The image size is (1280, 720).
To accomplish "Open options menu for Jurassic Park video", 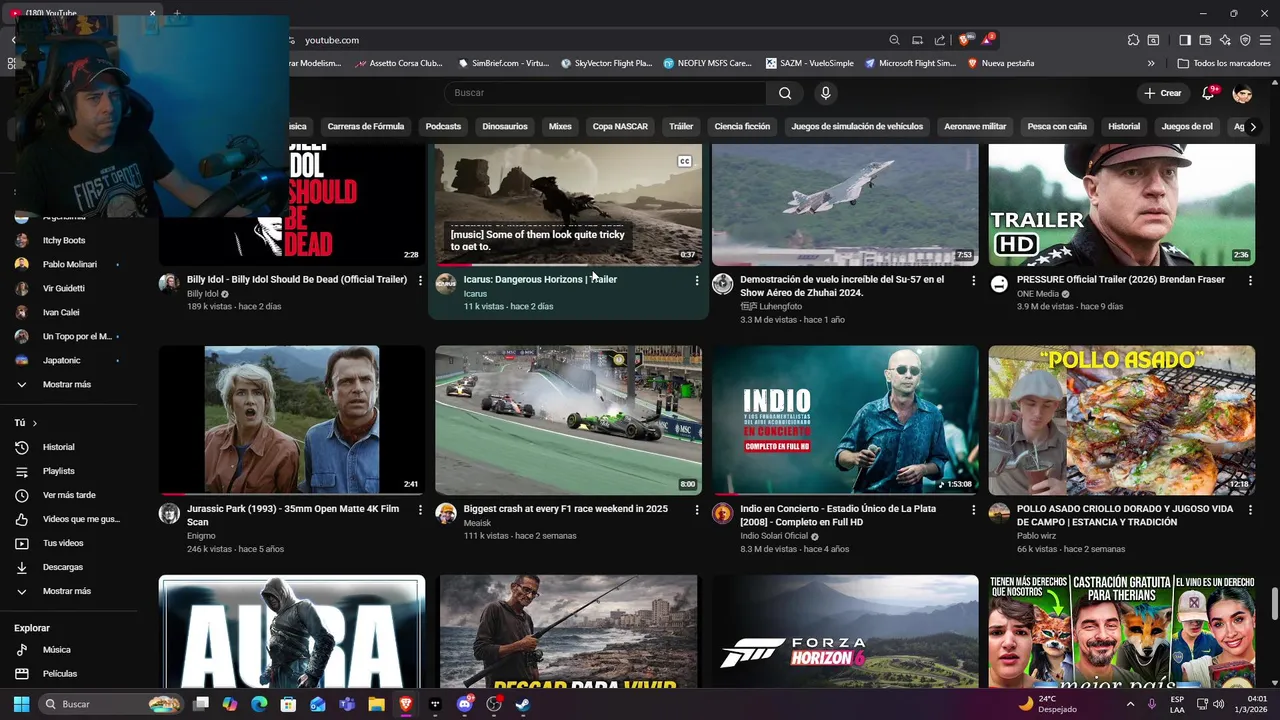I will (x=420, y=510).
